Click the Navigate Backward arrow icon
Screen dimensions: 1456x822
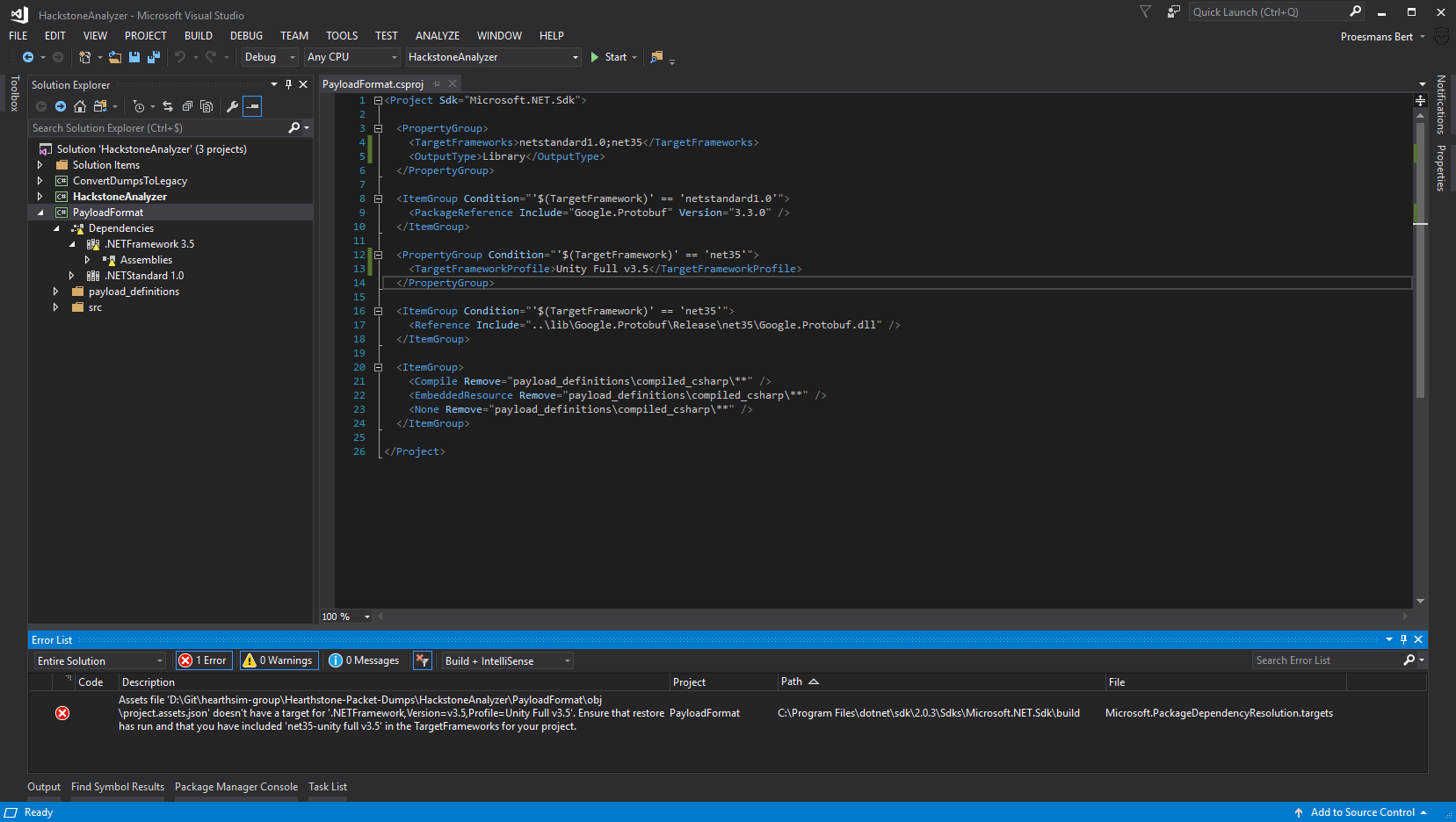pos(29,56)
